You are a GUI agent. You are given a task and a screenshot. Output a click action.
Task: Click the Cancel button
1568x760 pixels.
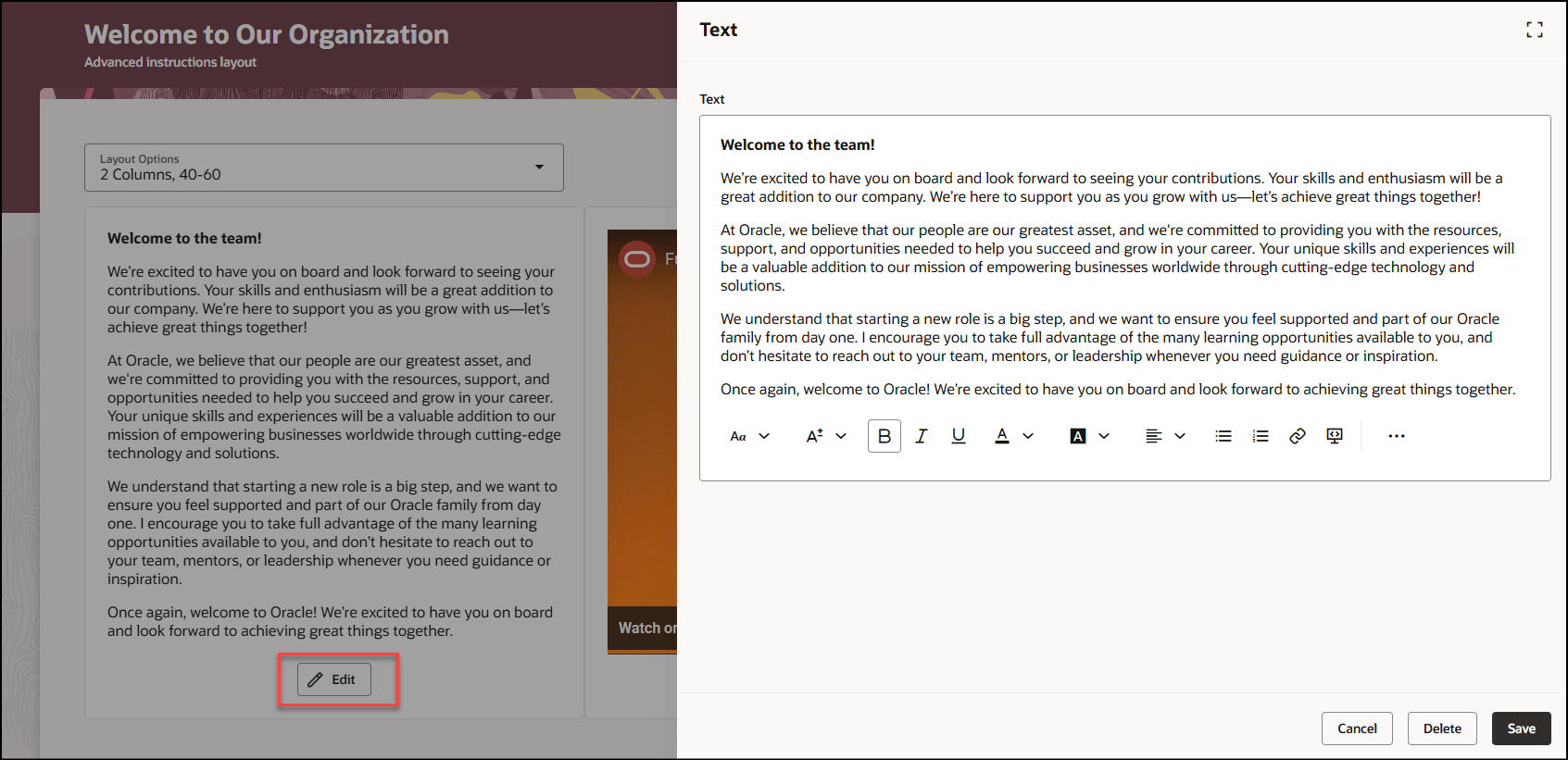point(1357,729)
